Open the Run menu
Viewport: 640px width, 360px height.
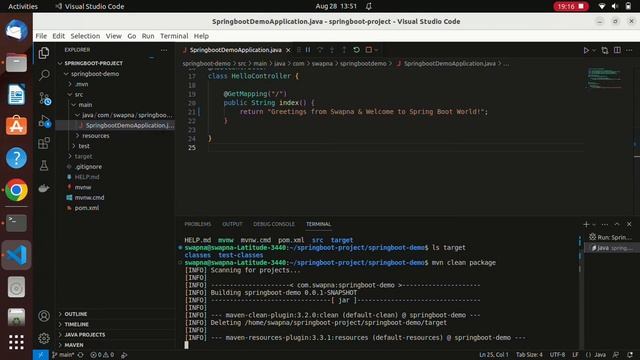coord(148,36)
